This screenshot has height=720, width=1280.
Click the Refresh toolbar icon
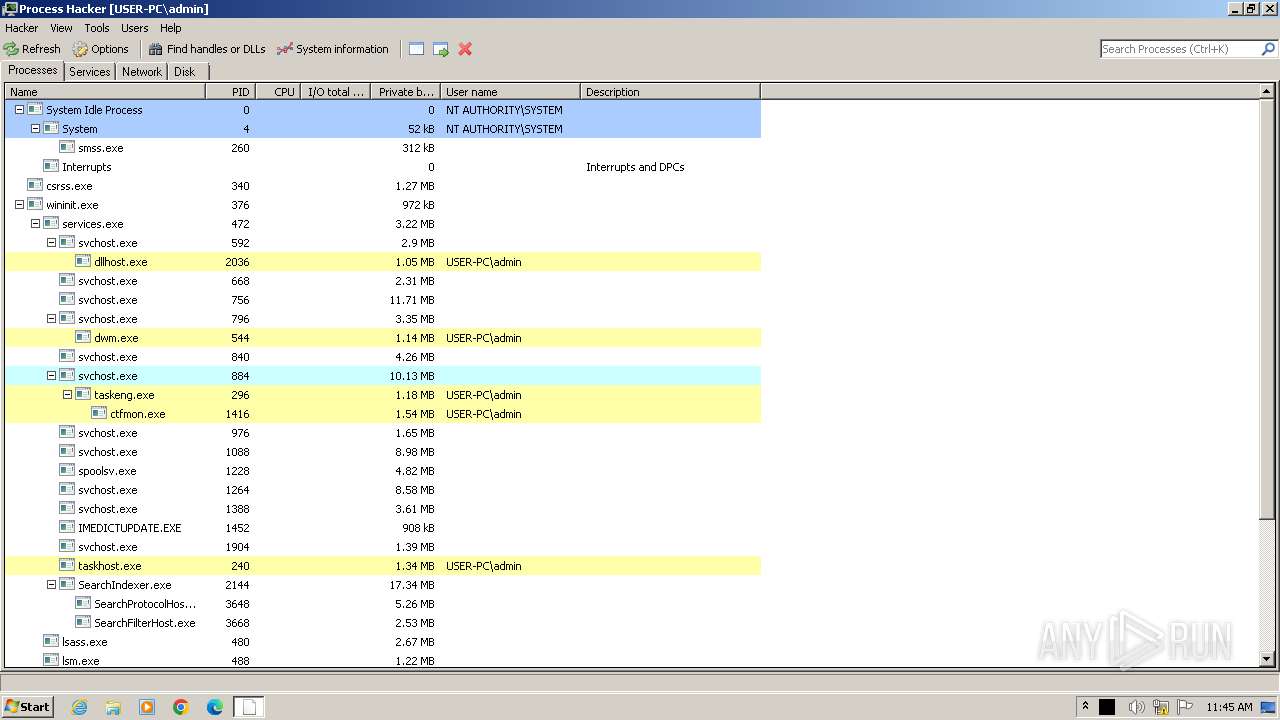(x=11, y=49)
